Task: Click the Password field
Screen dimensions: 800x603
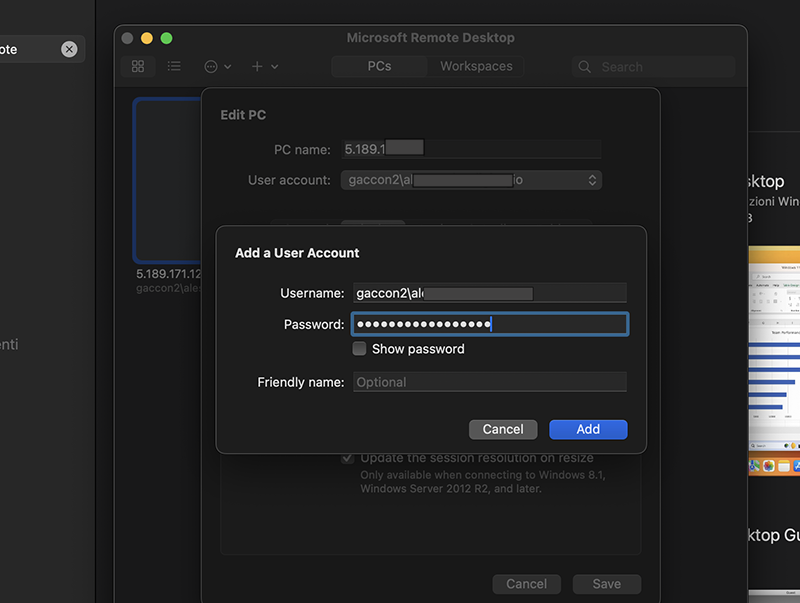Action: [490, 324]
